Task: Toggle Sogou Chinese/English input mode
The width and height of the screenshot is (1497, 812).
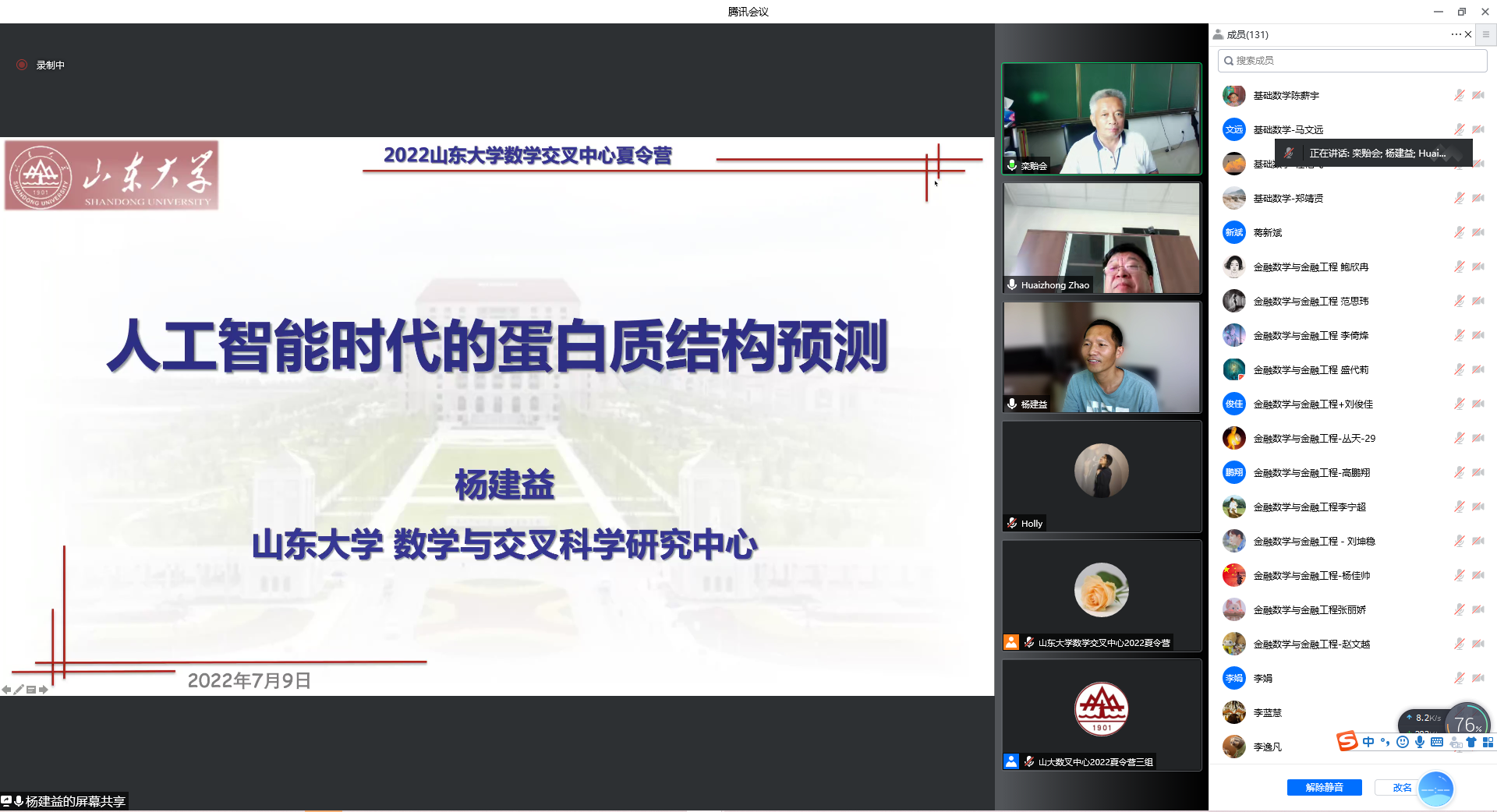Action: (x=1368, y=742)
